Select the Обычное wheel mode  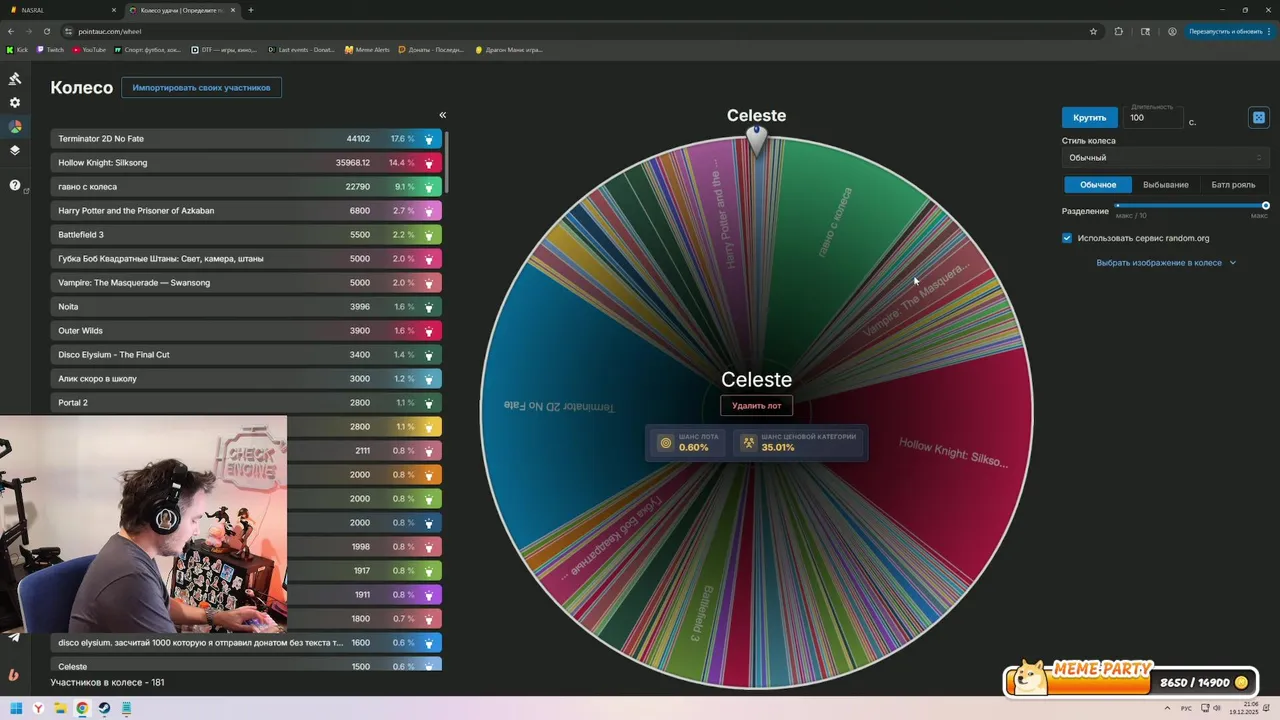coord(1098,185)
